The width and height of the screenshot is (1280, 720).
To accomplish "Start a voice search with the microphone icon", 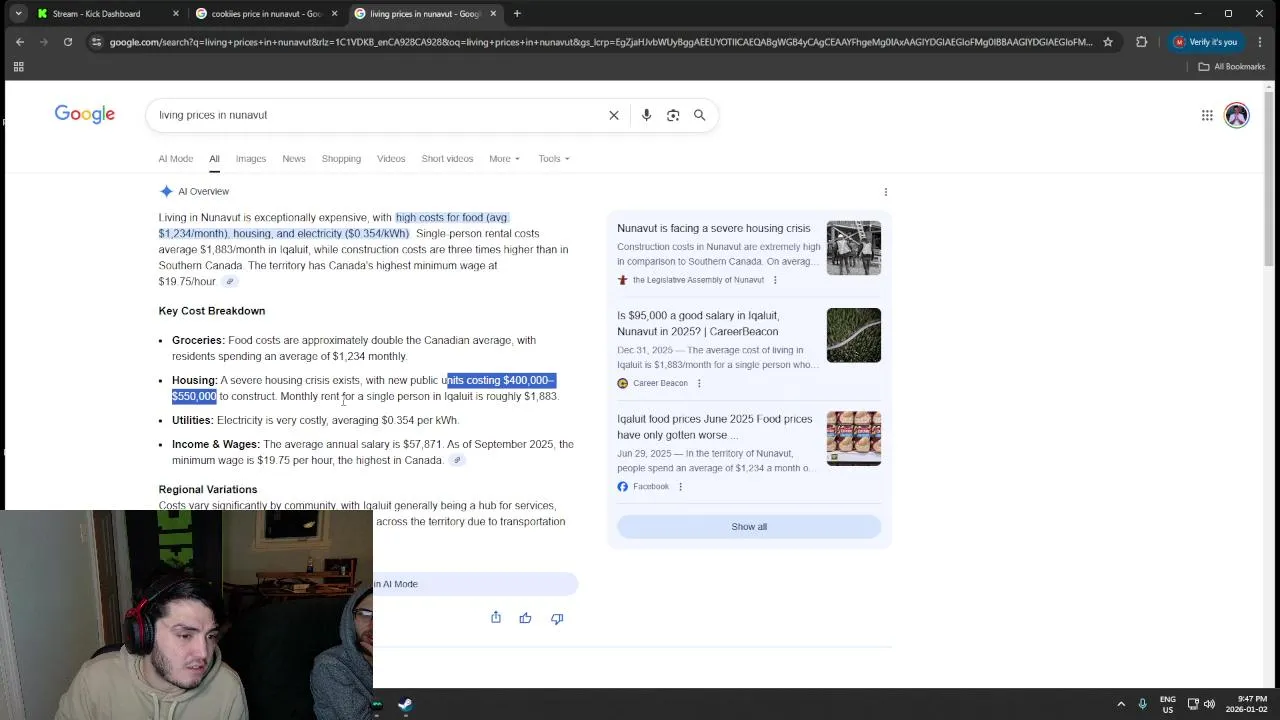I will [x=646, y=115].
